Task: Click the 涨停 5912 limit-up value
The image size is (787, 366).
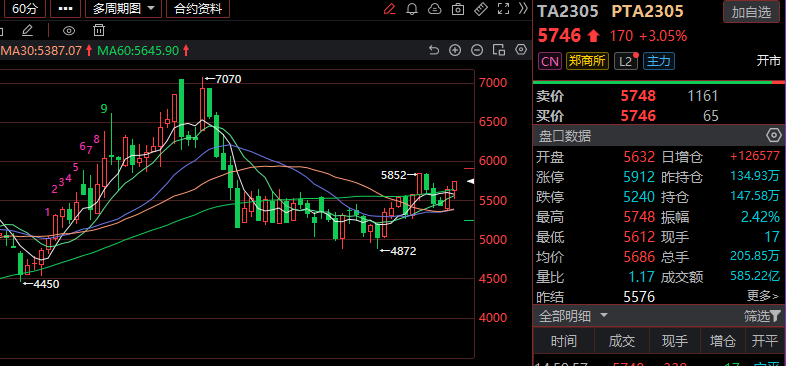Action: (639, 177)
